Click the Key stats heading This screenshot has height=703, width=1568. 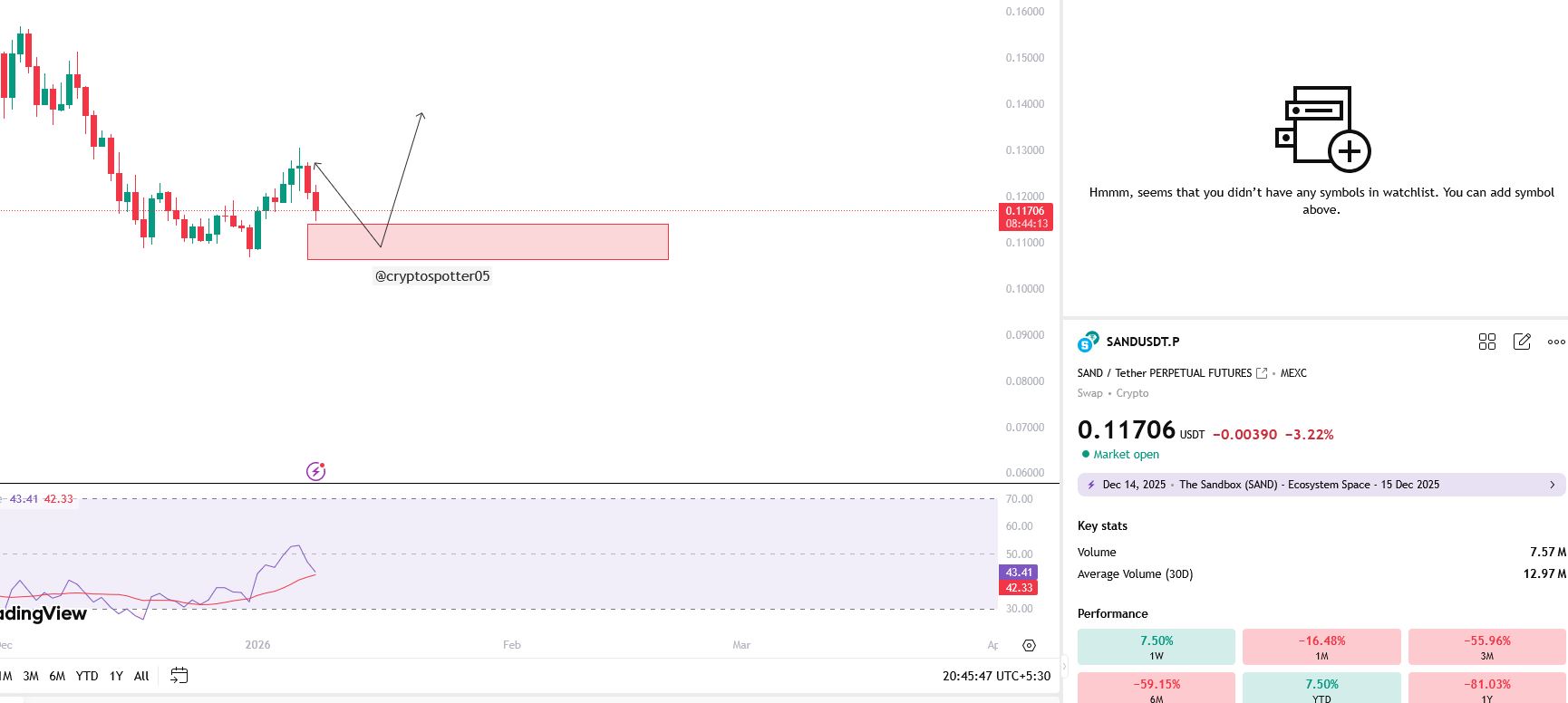1102,526
